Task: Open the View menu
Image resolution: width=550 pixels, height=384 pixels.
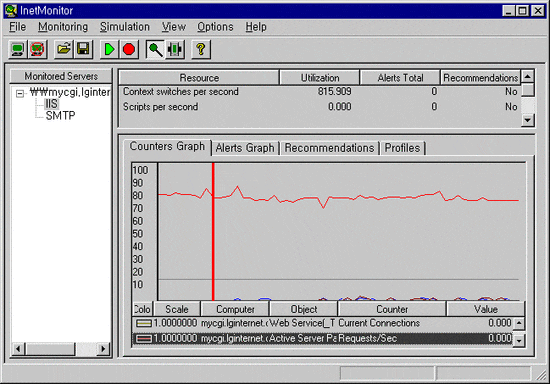Action: point(174,27)
